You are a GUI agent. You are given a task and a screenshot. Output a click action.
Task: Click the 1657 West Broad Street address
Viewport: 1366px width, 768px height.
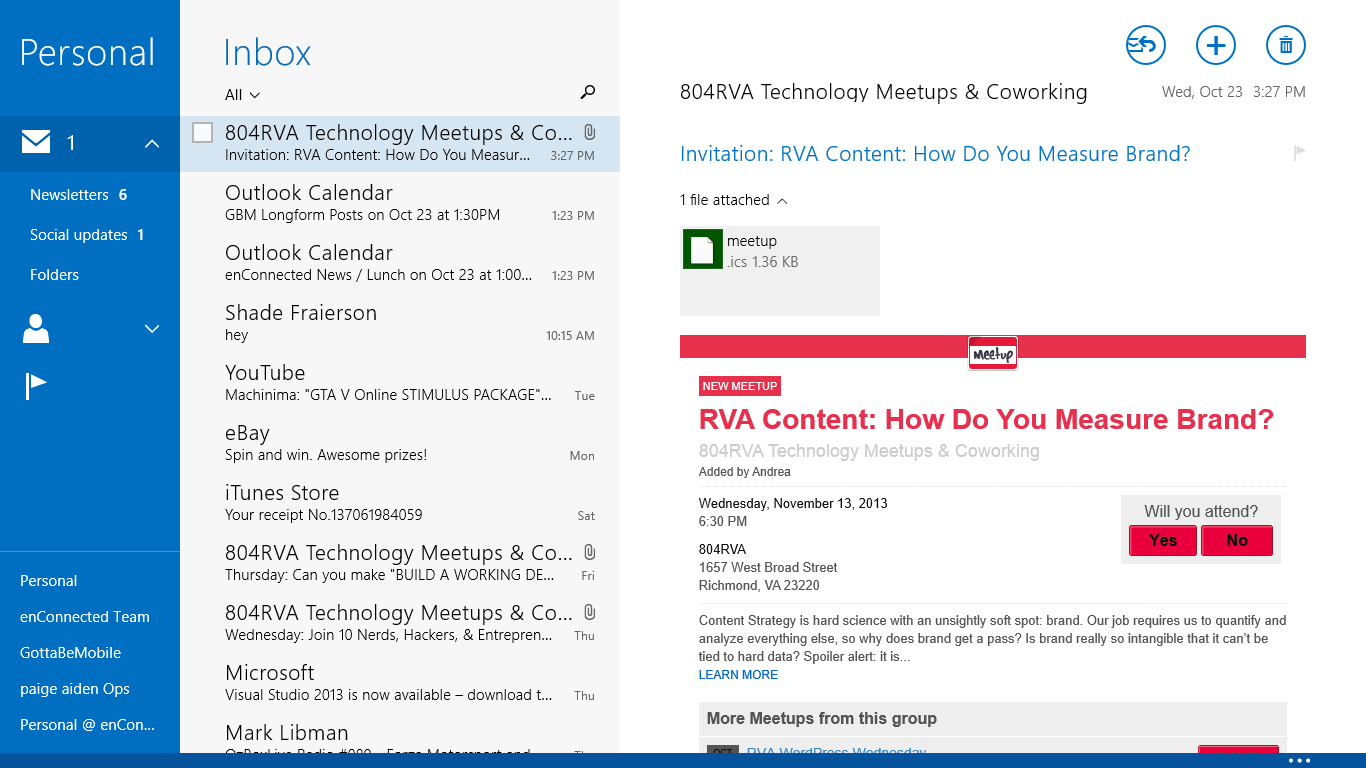pyautogui.click(x=768, y=567)
